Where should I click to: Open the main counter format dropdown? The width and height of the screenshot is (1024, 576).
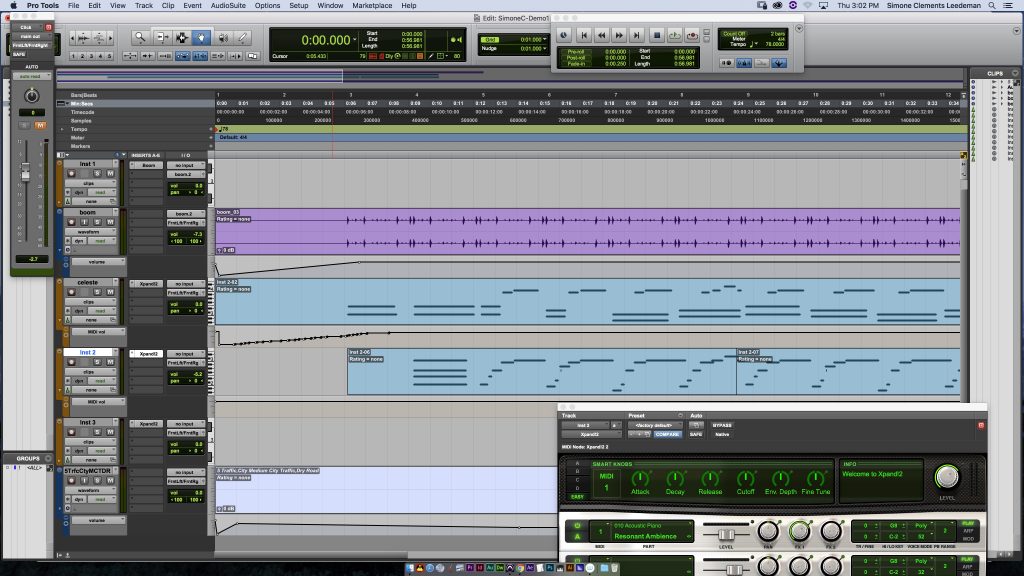pos(355,40)
